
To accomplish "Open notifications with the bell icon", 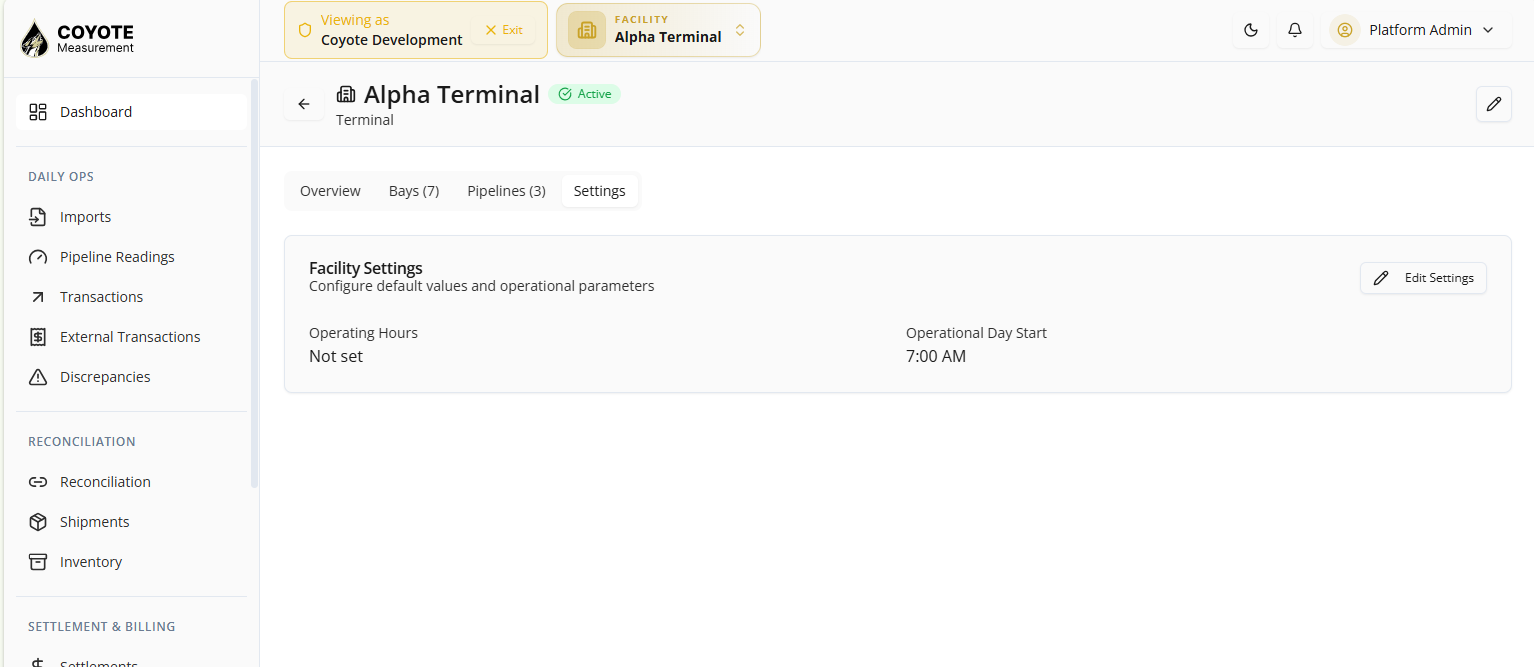I will click(1295, 30).
